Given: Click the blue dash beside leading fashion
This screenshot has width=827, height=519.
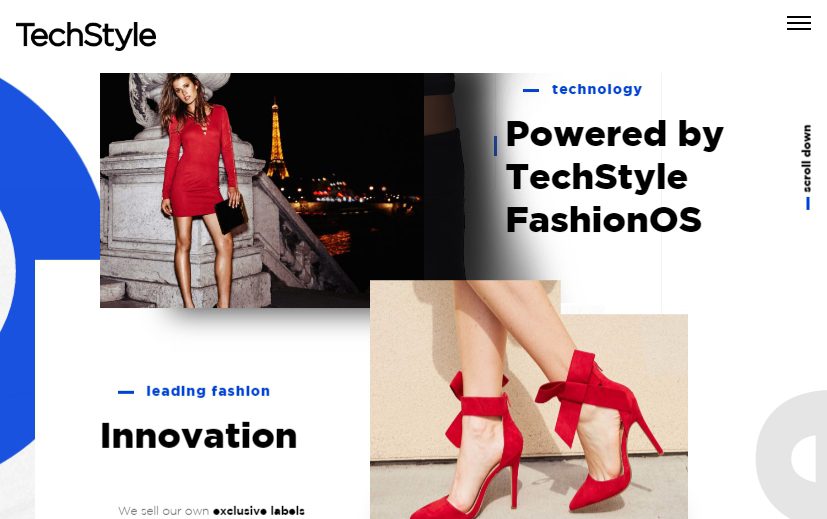Looking at the screenshot, I should point(126,392).
